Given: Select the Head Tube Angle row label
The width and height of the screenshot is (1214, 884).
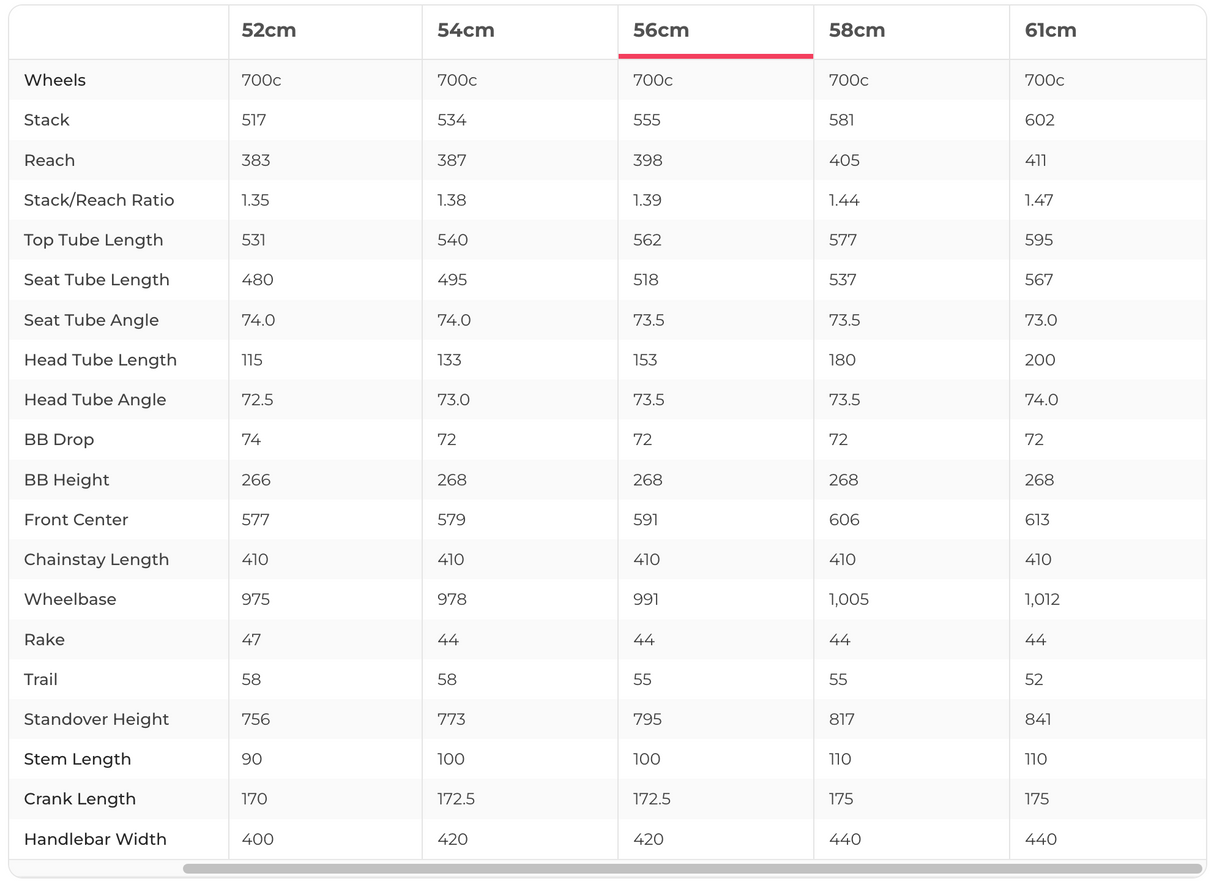Looking at the screenshot, I should (x=95, y=400).
